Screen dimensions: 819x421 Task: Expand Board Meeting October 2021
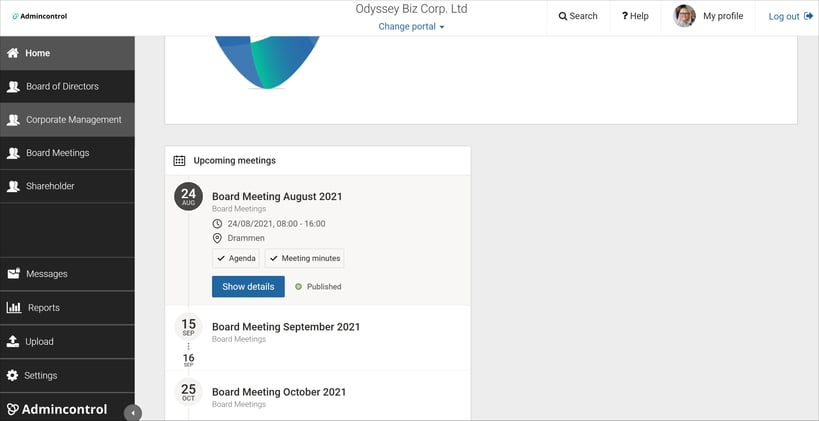[x=279, y=392]
